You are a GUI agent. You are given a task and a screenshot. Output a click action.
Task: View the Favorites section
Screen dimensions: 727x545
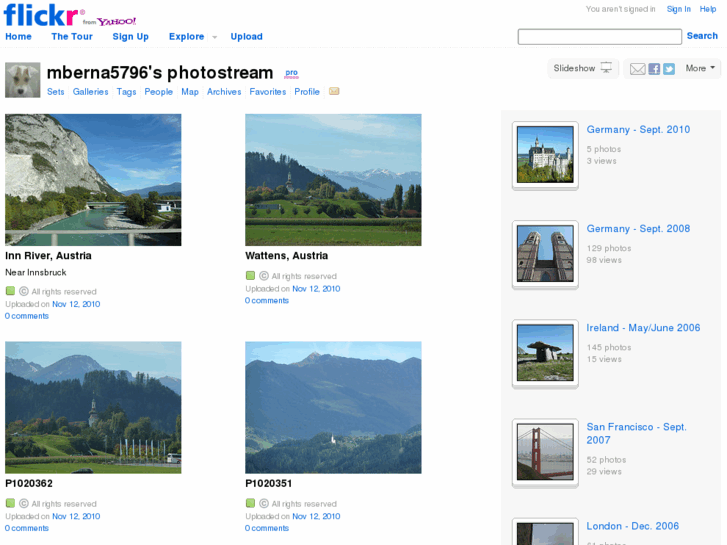(x=268, y=91)
